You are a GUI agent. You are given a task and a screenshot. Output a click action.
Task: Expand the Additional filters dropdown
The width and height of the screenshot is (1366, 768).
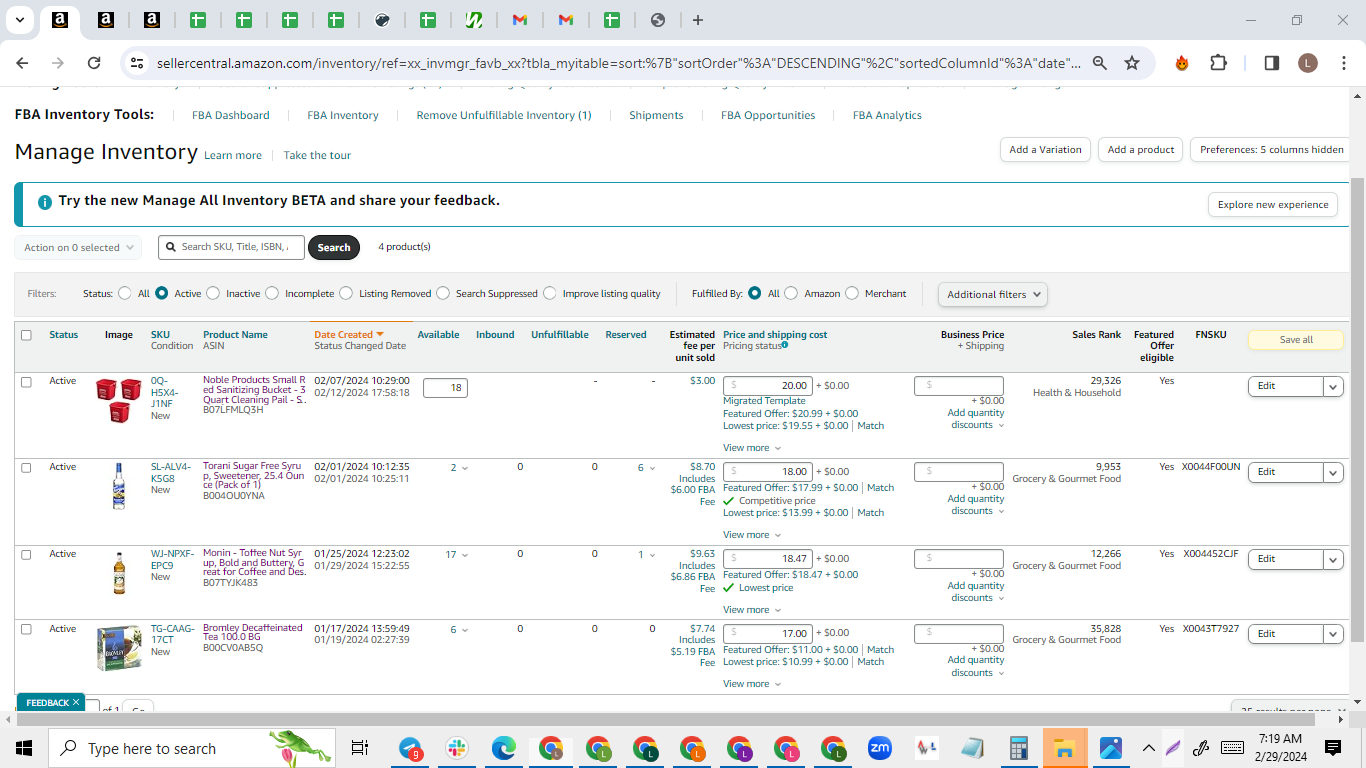click(993, 294)
